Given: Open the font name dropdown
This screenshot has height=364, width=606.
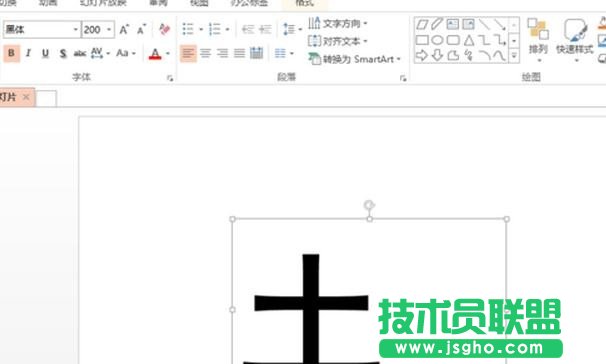Looking at the screenshot, I should (76, 29).
